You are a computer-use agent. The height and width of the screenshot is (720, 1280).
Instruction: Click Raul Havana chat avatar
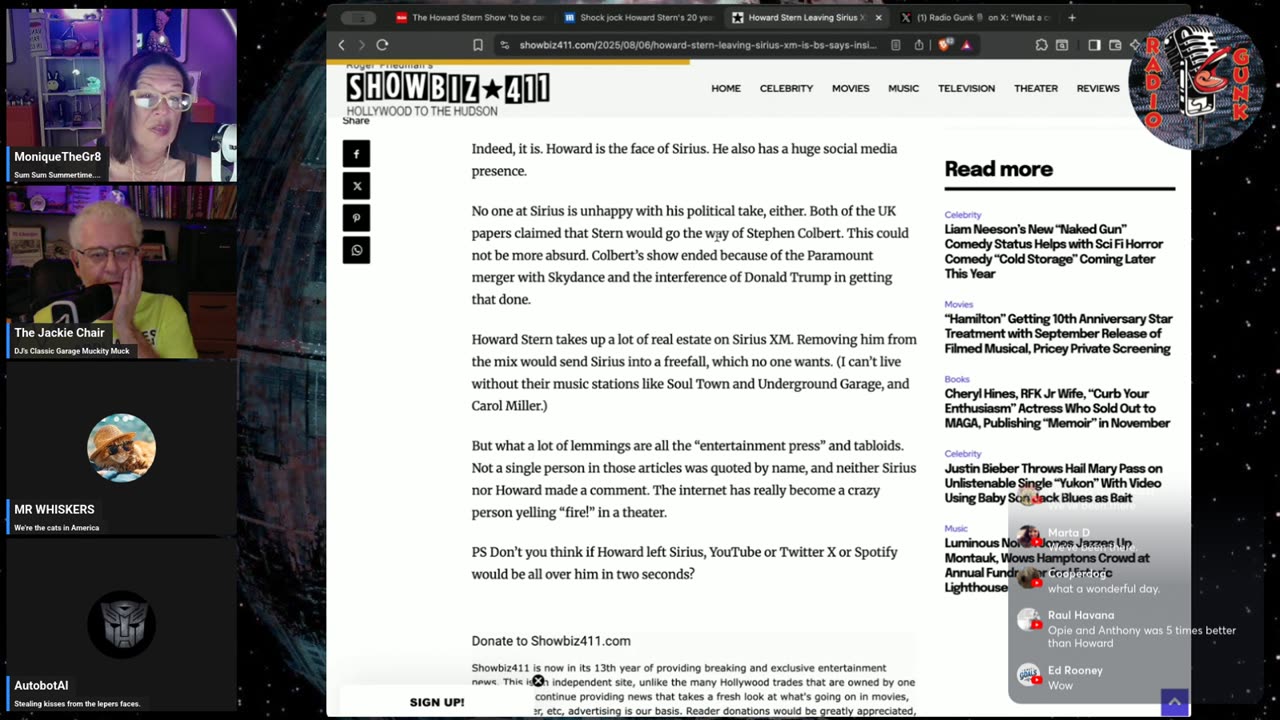tap(1029, 620)
